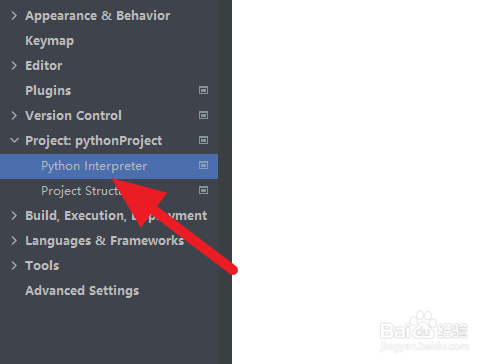Screen dimensions: 497x364
Task: Open the Keymap settings page
Action: [x=50, y=41]
